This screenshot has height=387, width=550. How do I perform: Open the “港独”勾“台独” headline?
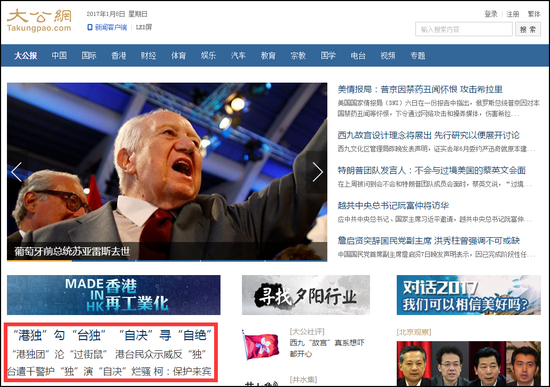[x=112, y=335]
